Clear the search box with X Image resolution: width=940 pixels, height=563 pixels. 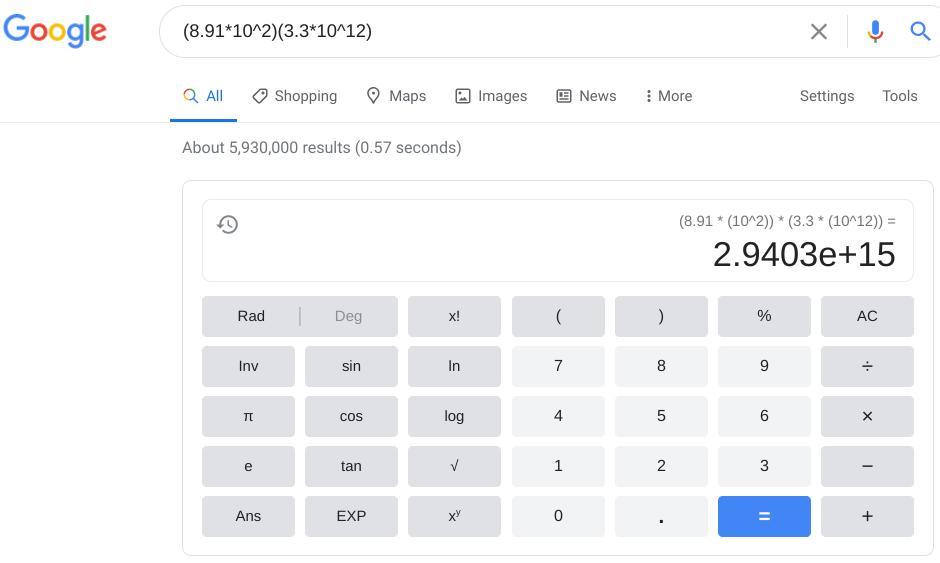click(818, 31)
